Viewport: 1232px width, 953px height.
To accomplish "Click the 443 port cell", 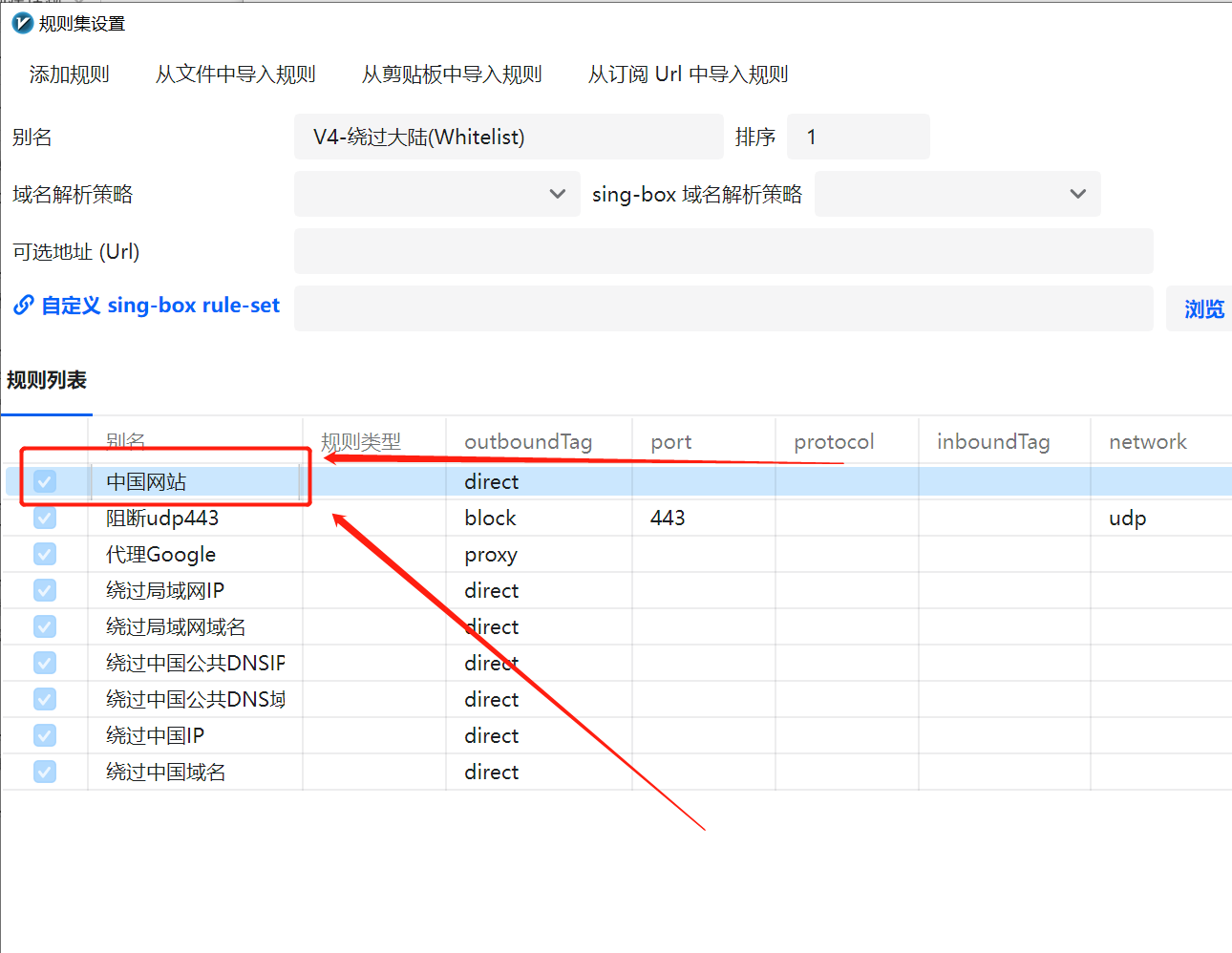I will pyautogui.click(x=668, y=519).
